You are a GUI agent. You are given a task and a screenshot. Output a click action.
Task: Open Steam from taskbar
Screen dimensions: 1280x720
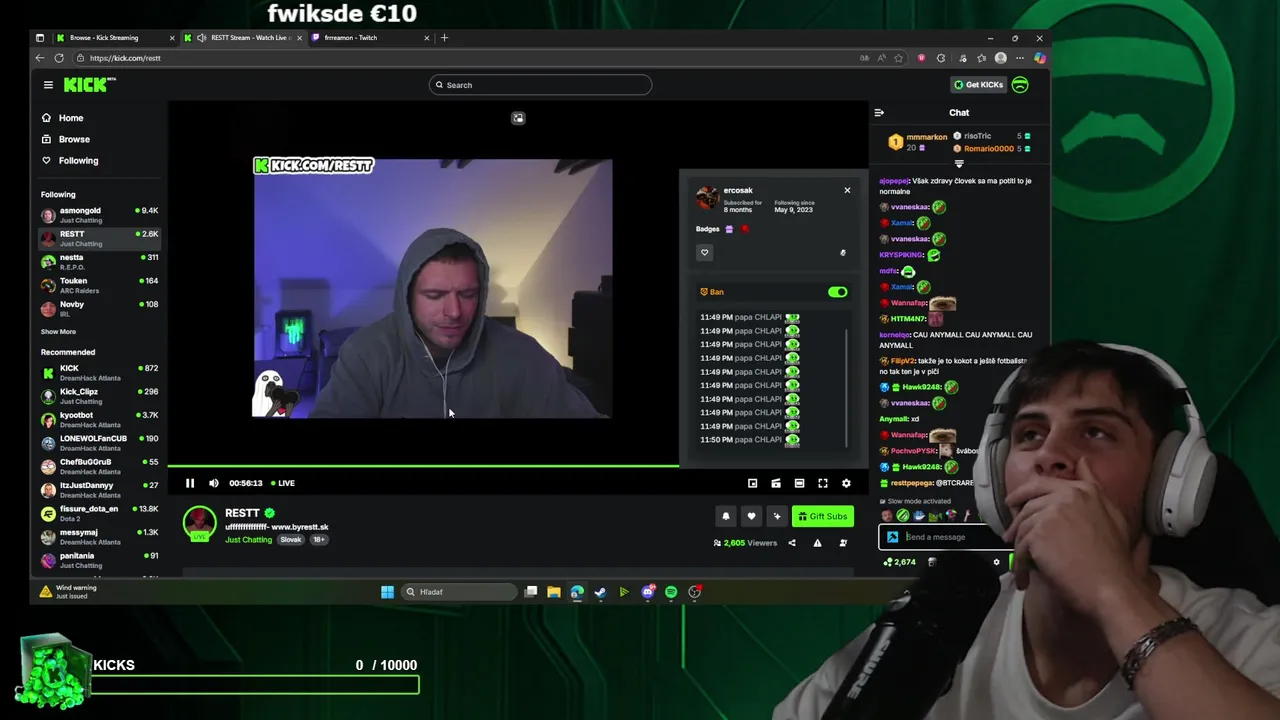click(x=600, y=592)
